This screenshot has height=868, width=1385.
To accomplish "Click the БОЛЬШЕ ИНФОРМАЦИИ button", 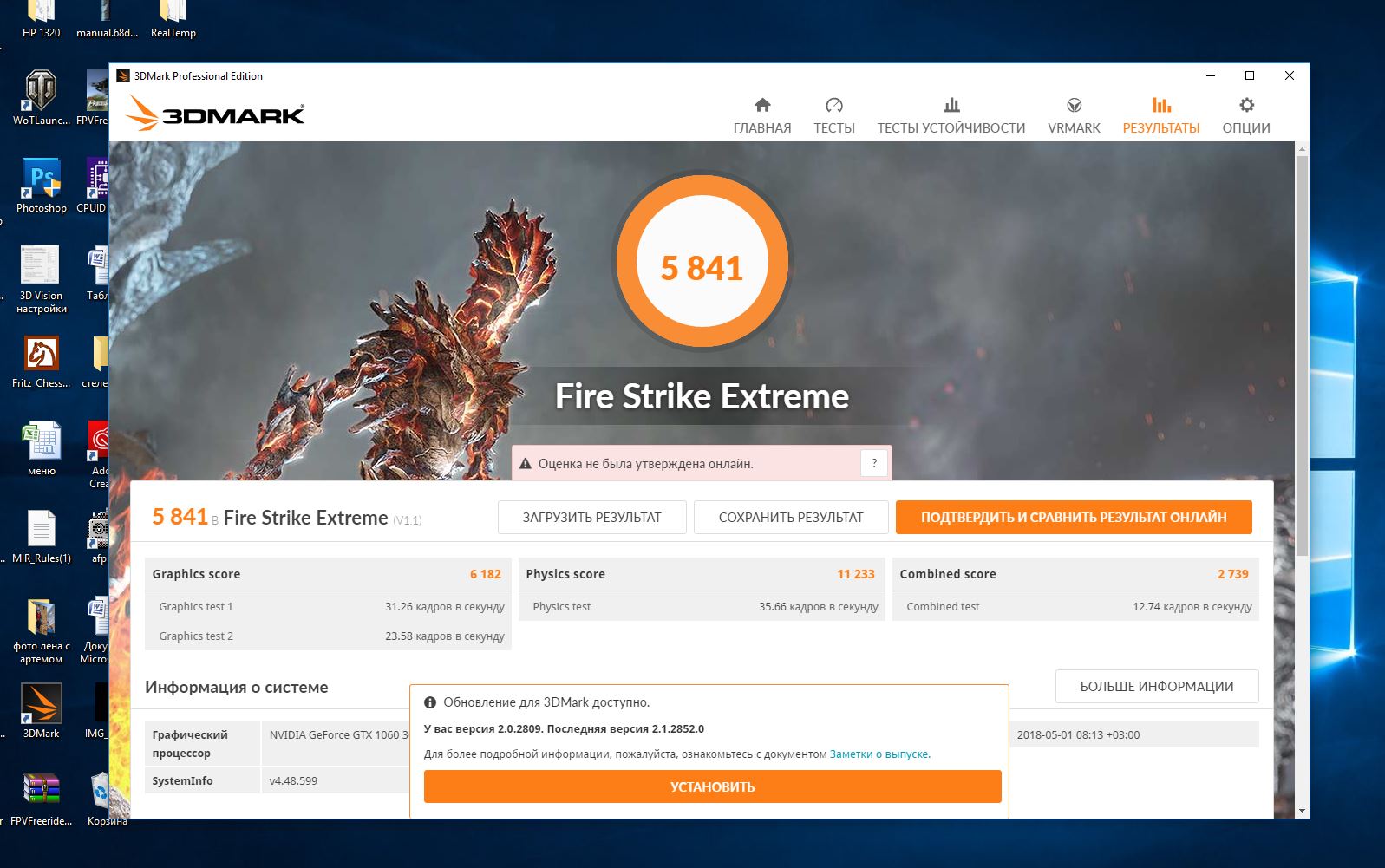I will point(1157,686).
